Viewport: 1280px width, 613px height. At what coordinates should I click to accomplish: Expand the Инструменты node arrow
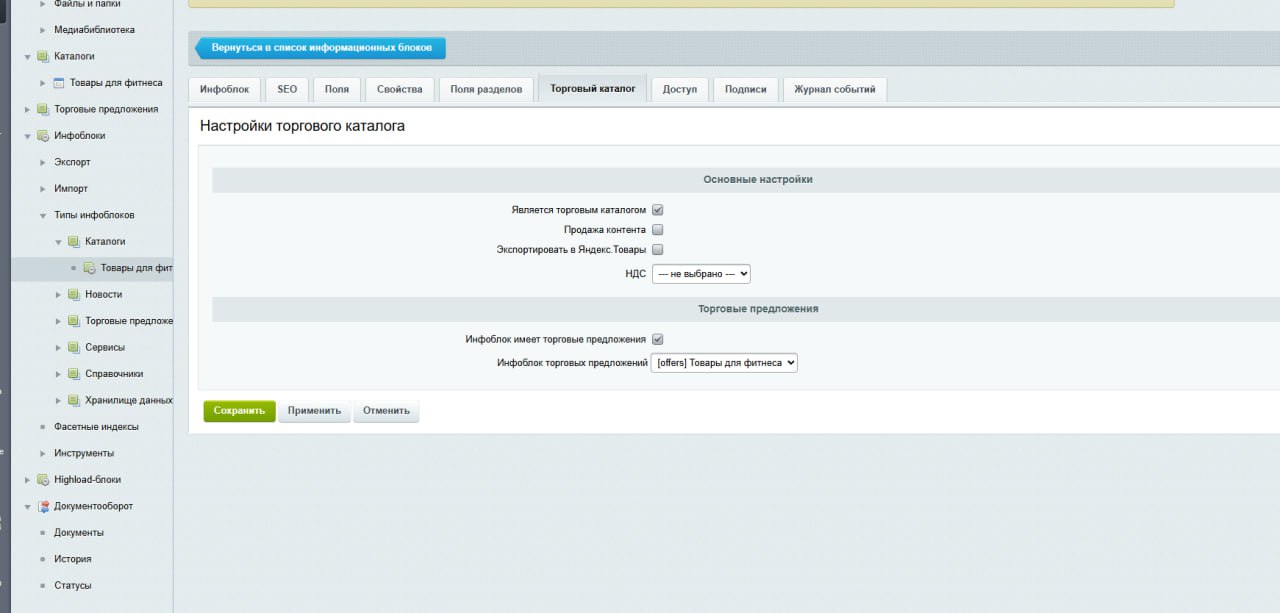[x=43, y=453]
